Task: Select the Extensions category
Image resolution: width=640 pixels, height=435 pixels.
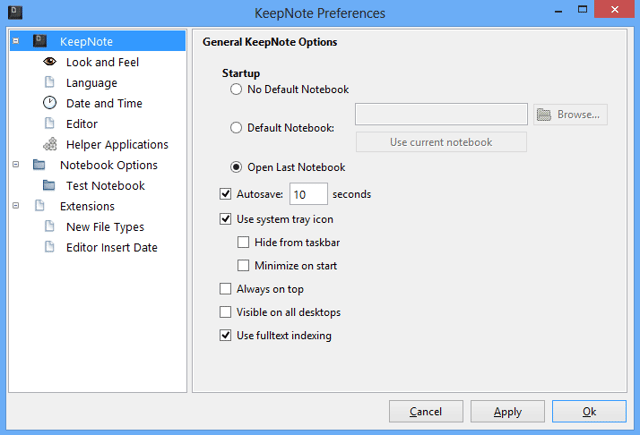Action: click(x=87, y=206)
